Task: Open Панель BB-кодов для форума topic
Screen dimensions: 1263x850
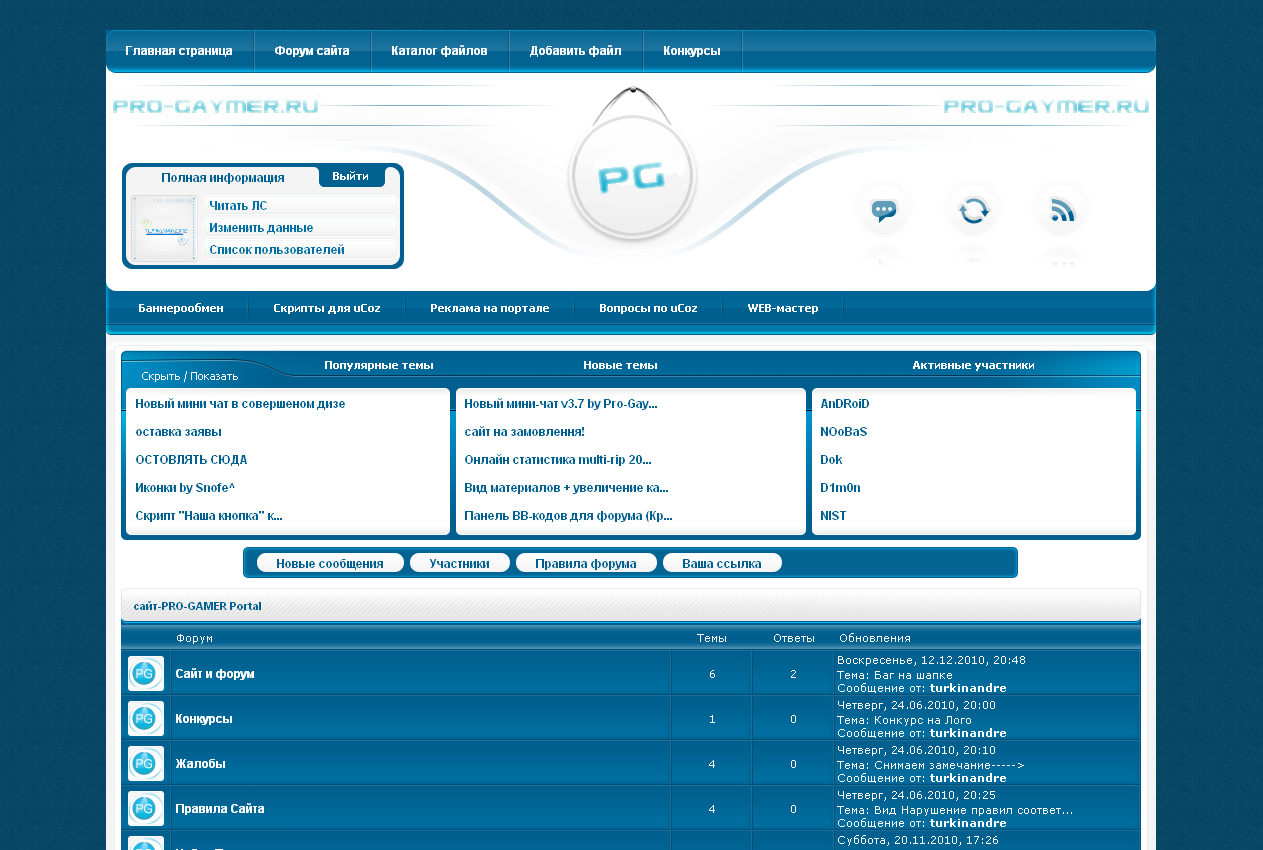Action: click(x=568, y=516)
